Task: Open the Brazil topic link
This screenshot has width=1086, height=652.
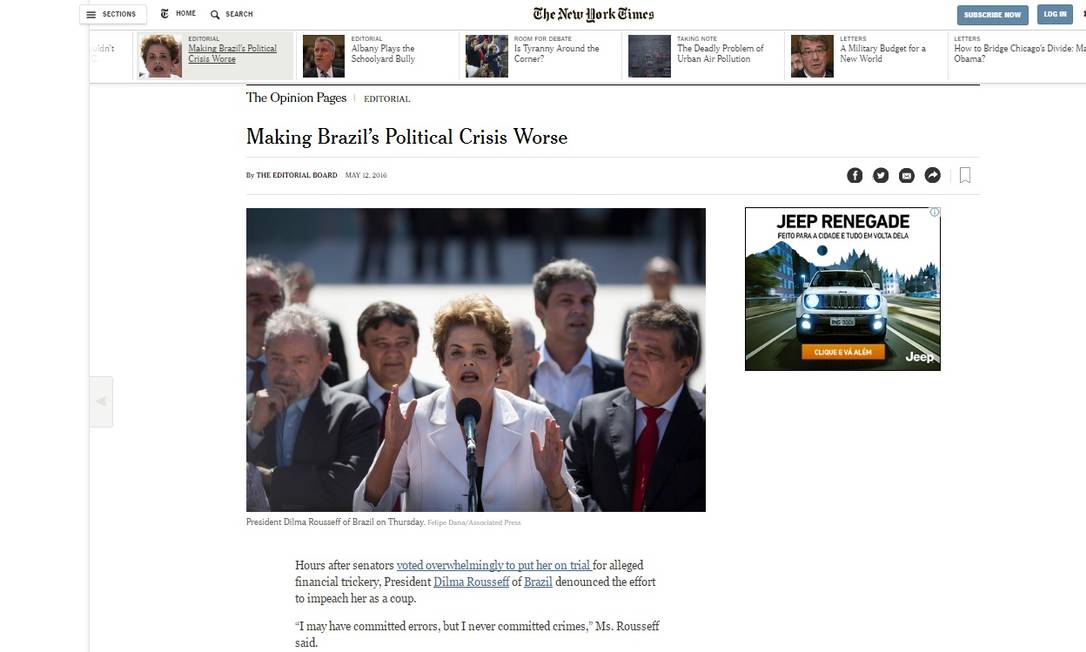Action: tap(538, 582)
